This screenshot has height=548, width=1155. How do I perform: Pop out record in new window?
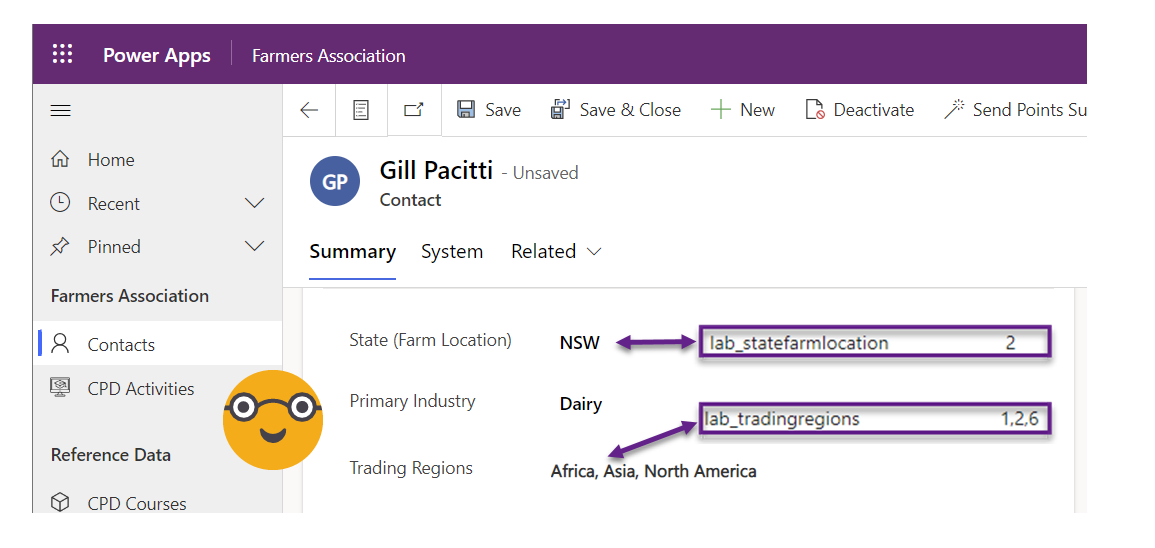click(414, 110)
